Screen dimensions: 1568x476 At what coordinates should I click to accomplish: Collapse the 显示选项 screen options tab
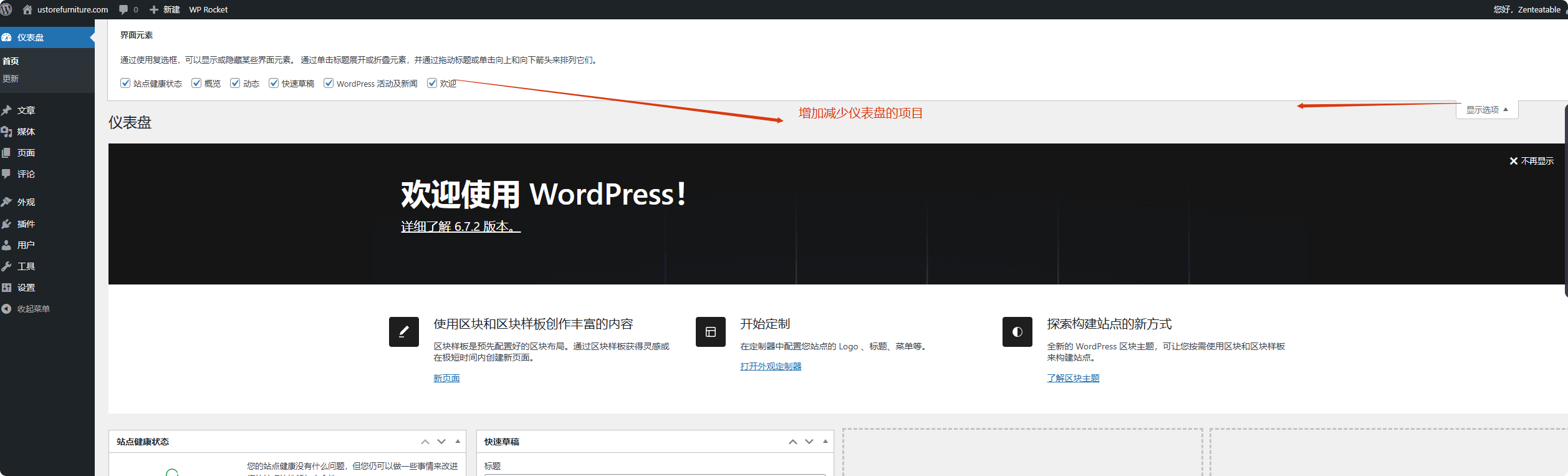tap(1487, 110)
